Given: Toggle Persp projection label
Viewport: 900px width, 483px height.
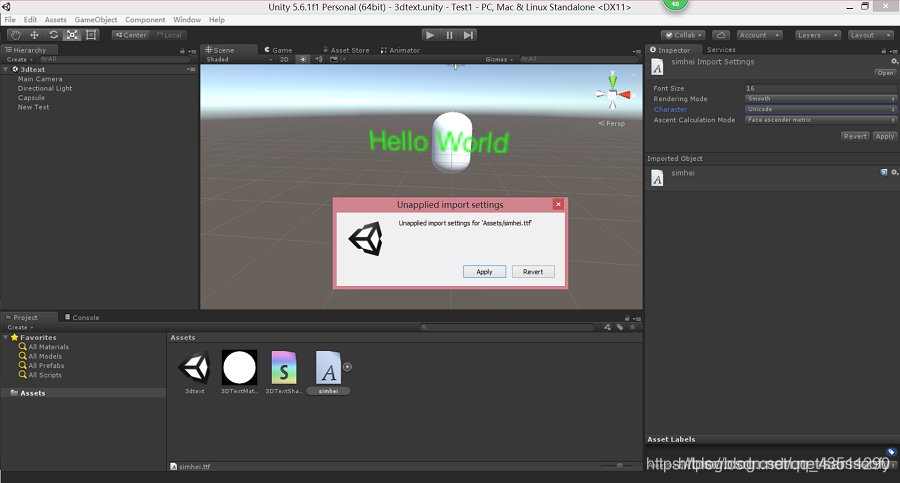Looking at the screenshot, I should [x=612, y=123].
